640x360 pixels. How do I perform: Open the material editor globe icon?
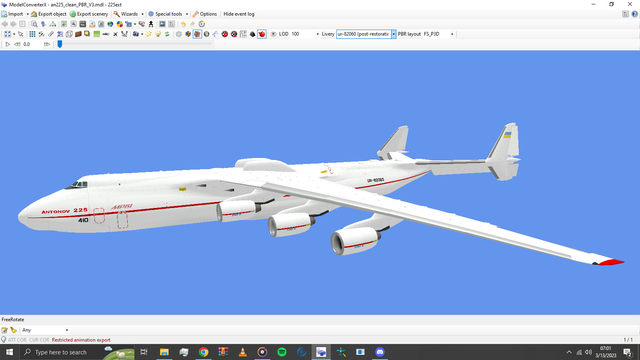coord(110,24)
